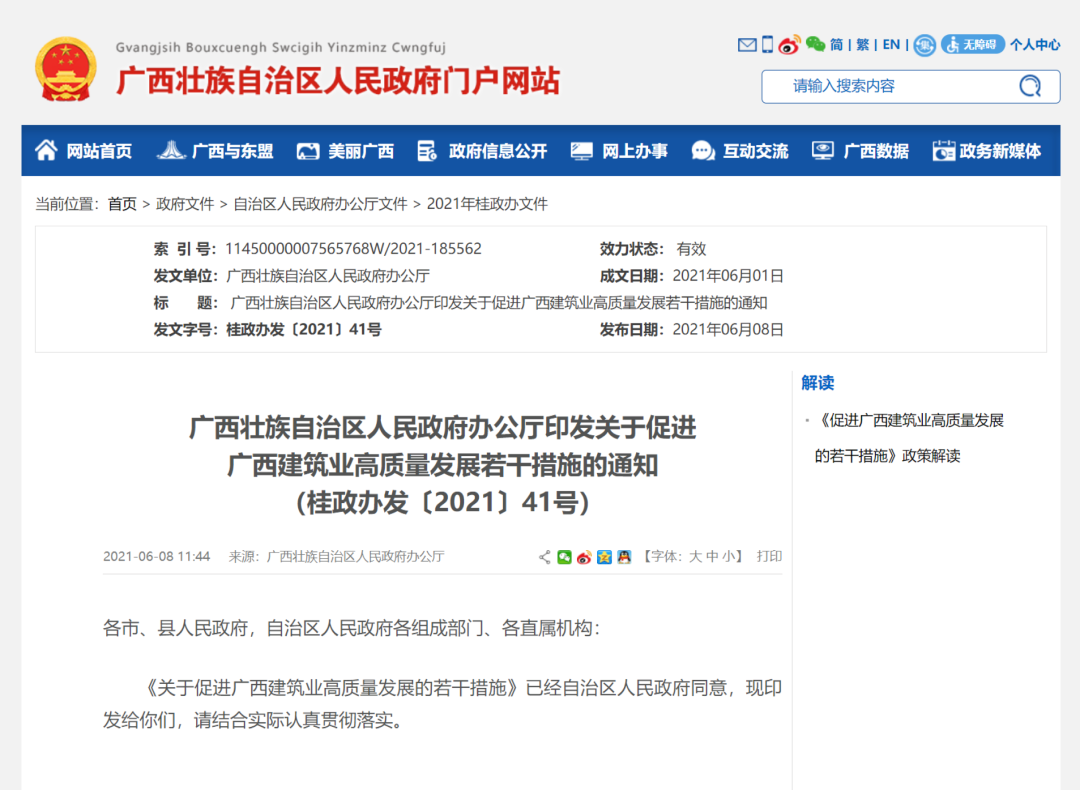Click the generic share icon under title
The image size is (1080, 790).
545,557
